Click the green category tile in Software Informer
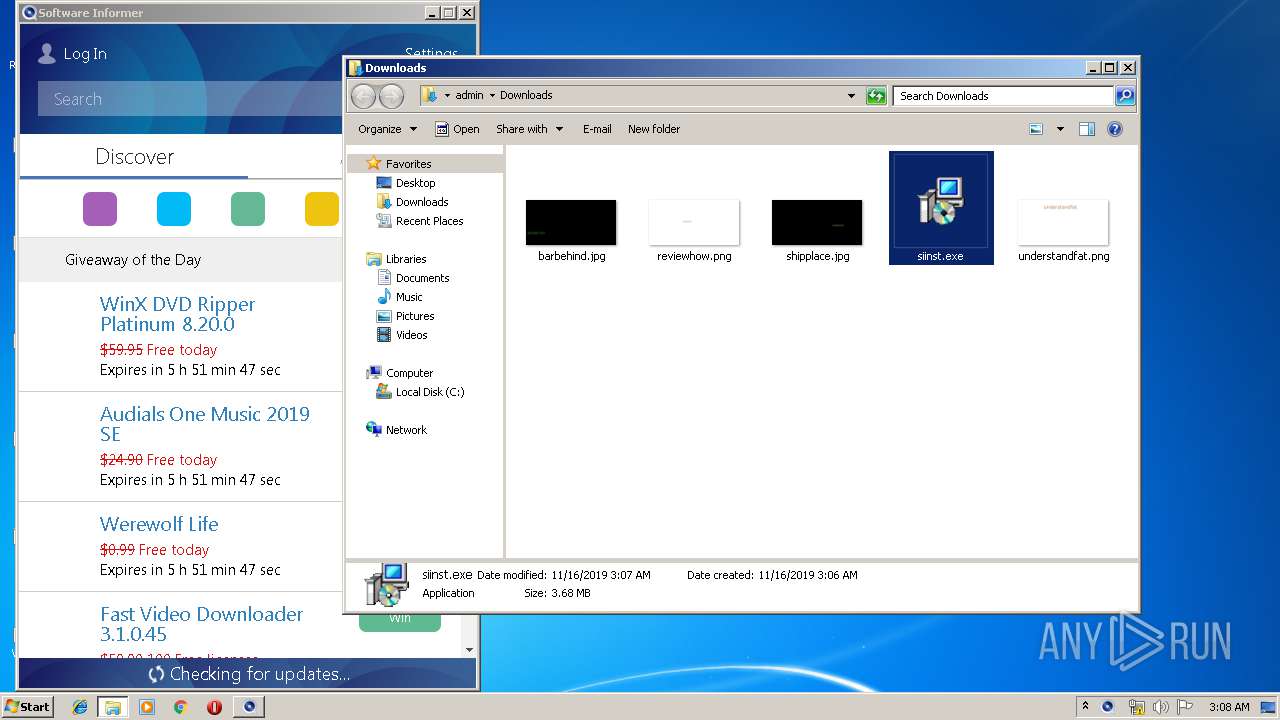 coord(248,209)
